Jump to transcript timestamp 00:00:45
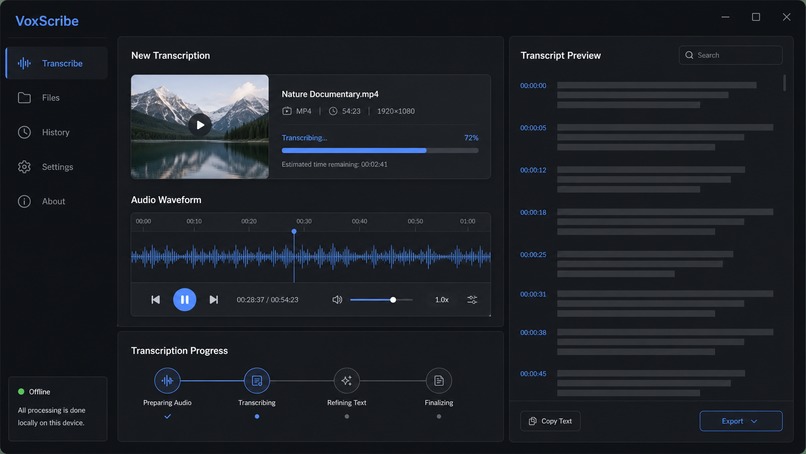Image resolution: width=806 pixels, height=454 pixels. 533,374
